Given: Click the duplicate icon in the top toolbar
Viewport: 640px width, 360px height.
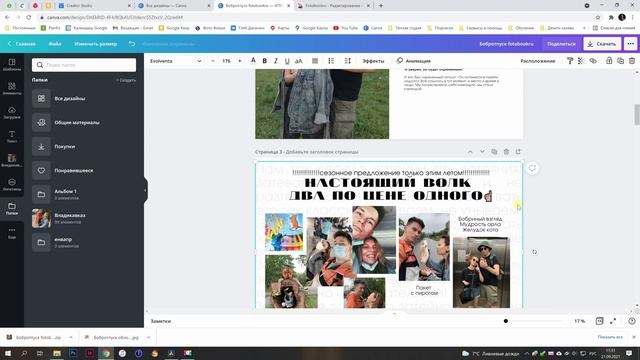Looking at the screenshot, I should [620, 61].
